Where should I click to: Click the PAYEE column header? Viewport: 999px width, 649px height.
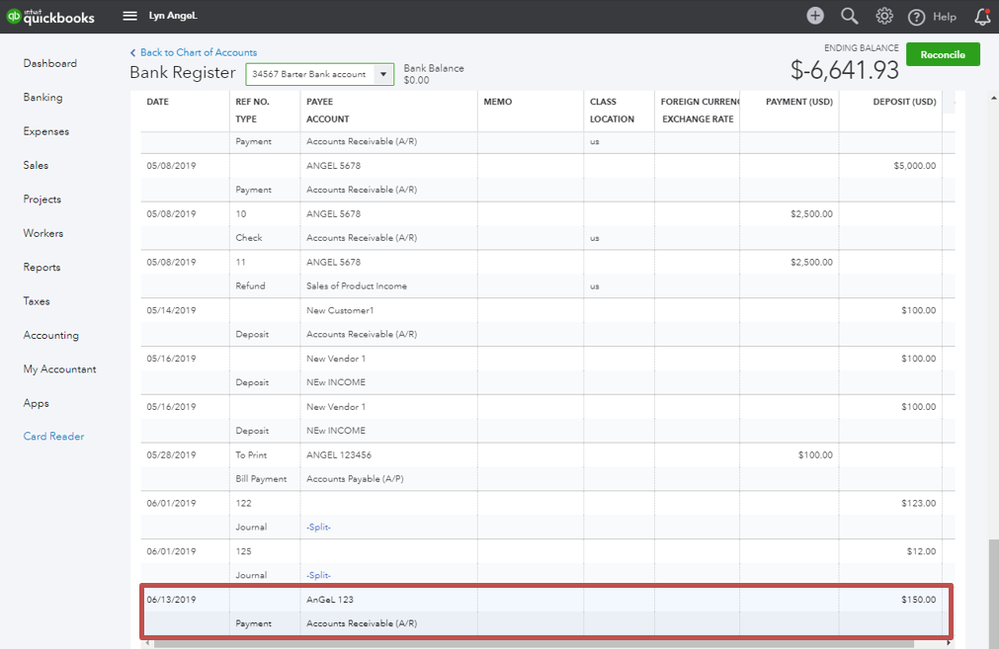320,101
